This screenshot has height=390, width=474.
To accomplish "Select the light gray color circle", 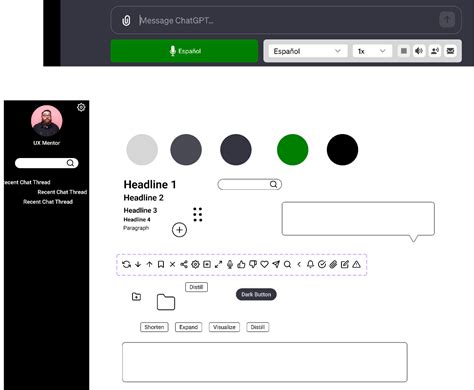I will (142, 150).
